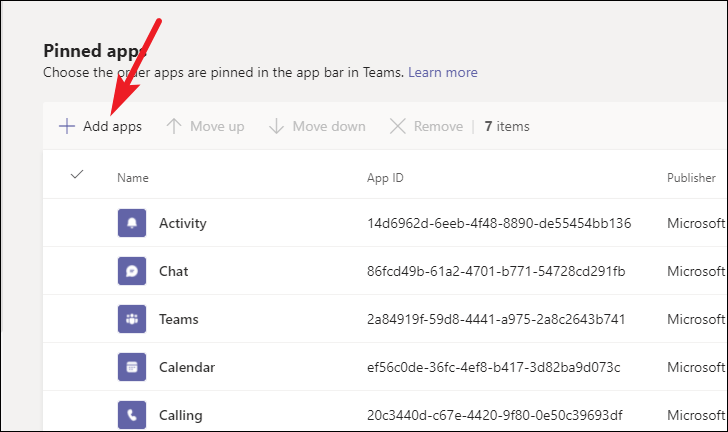Click App ID ef56c0de-36fc-4ef8-b417-3d82ba9d073c
This screenshot has height=432, width=728.
[x=494, y=367]
